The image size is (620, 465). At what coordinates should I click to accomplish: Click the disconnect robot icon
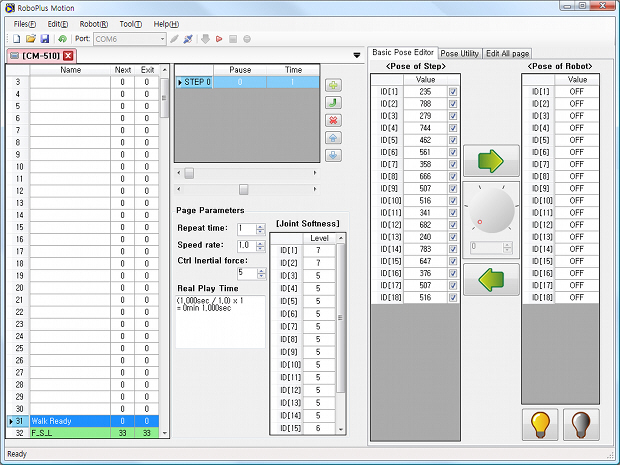point(188,39)
